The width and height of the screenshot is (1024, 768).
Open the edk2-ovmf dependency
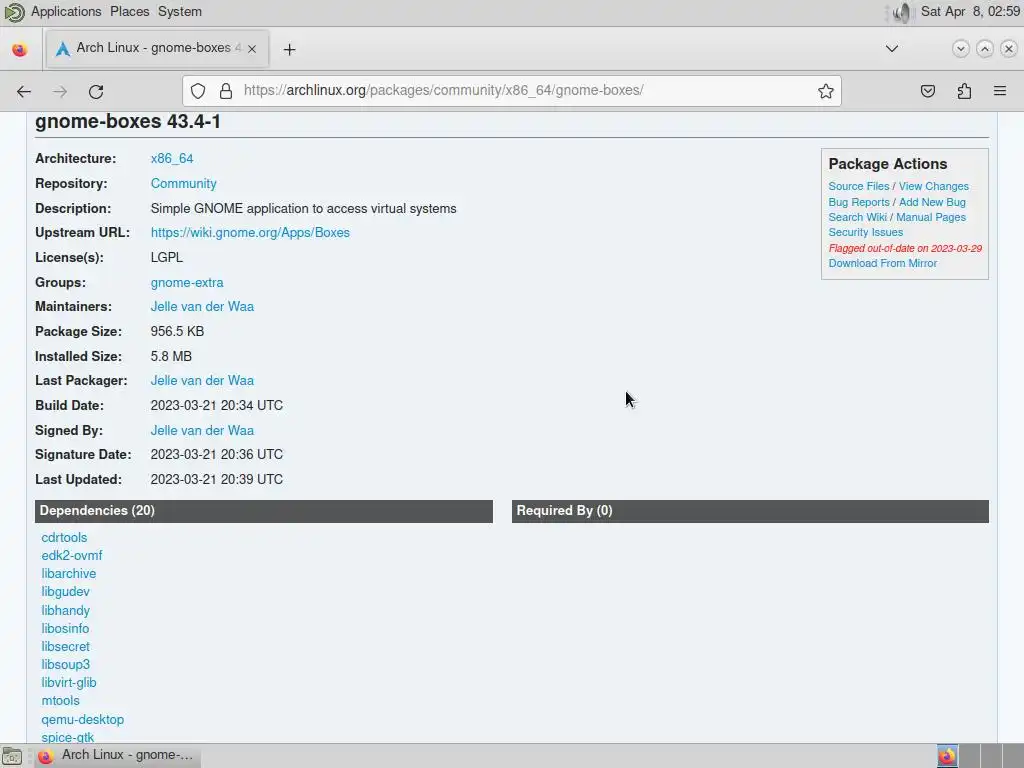click(72, 556)
